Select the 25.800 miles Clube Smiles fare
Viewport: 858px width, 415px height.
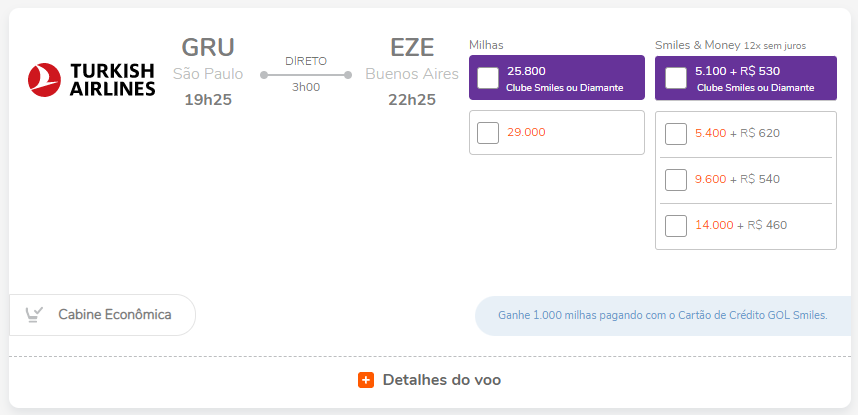tap(488, 78)
